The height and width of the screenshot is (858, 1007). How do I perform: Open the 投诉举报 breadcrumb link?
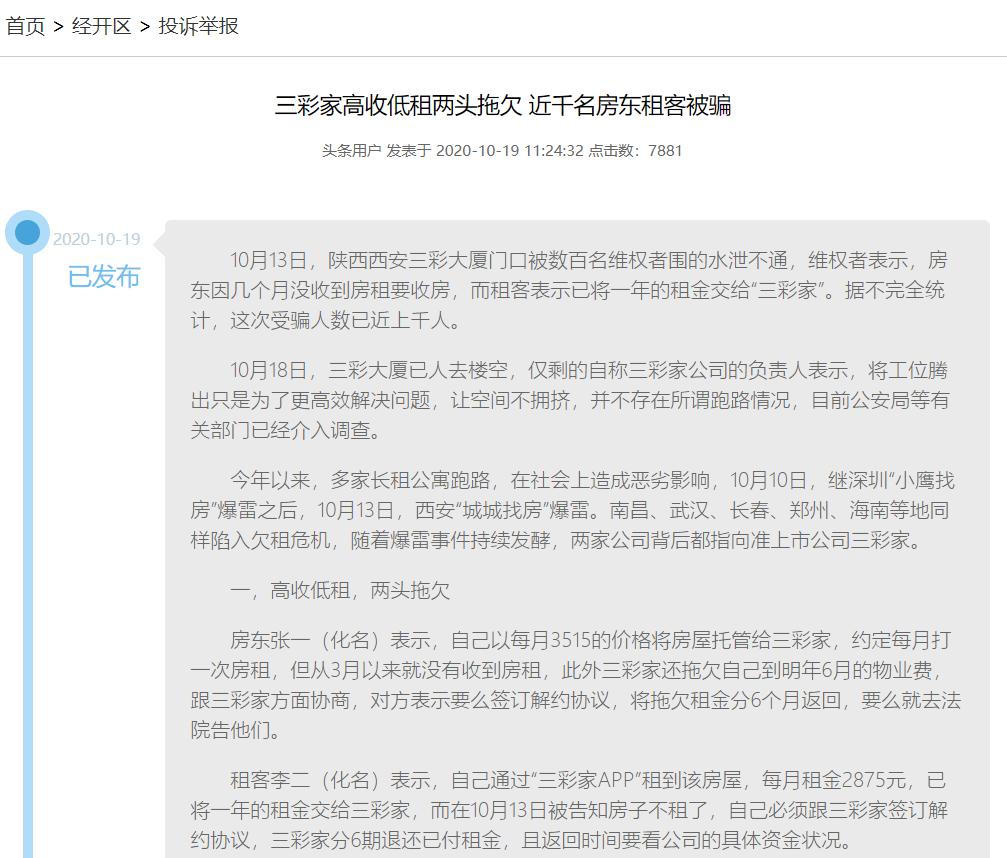click(x=198, y=26)
